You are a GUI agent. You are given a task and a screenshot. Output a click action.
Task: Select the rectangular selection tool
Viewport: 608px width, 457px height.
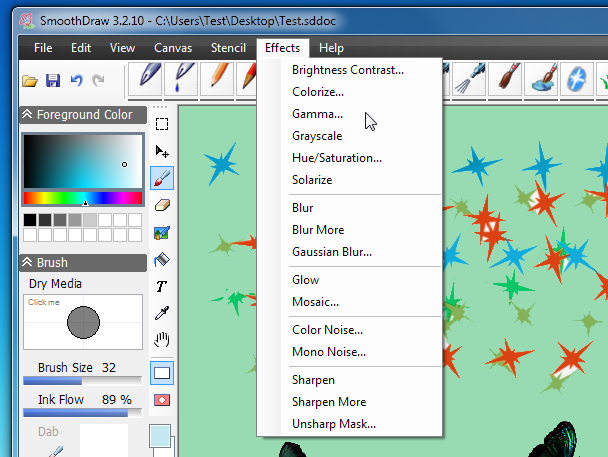pos(162,124)
